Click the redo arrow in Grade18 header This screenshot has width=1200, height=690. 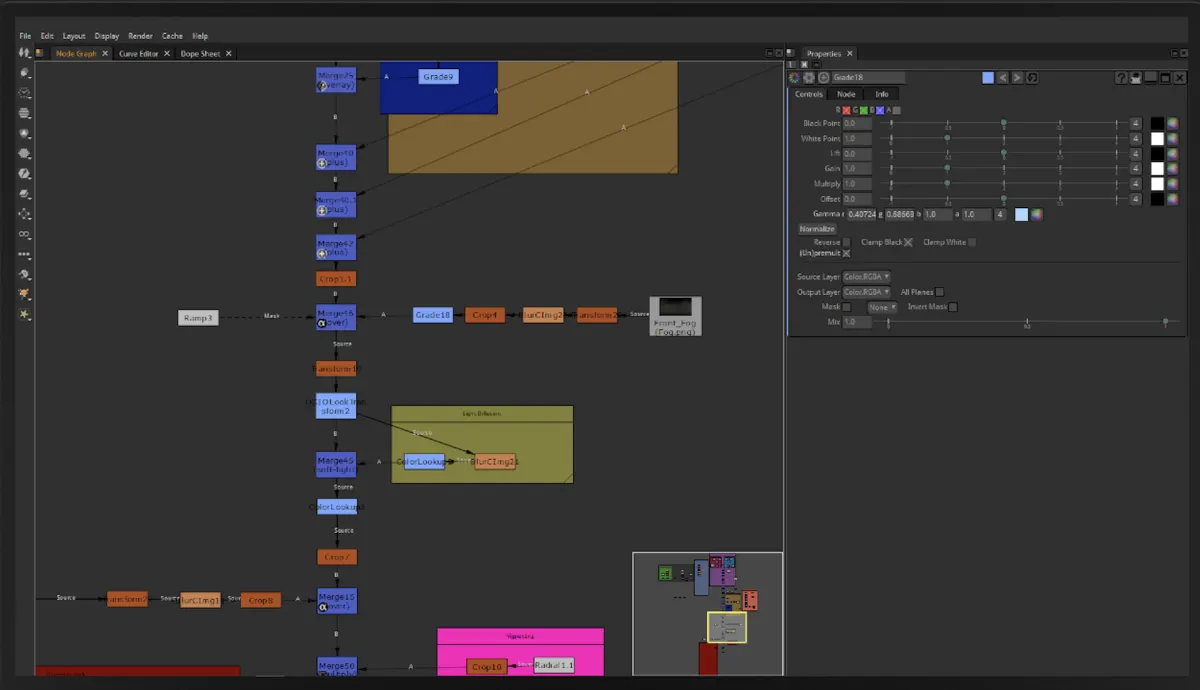pyautogui.click(x=1017, y=77)
